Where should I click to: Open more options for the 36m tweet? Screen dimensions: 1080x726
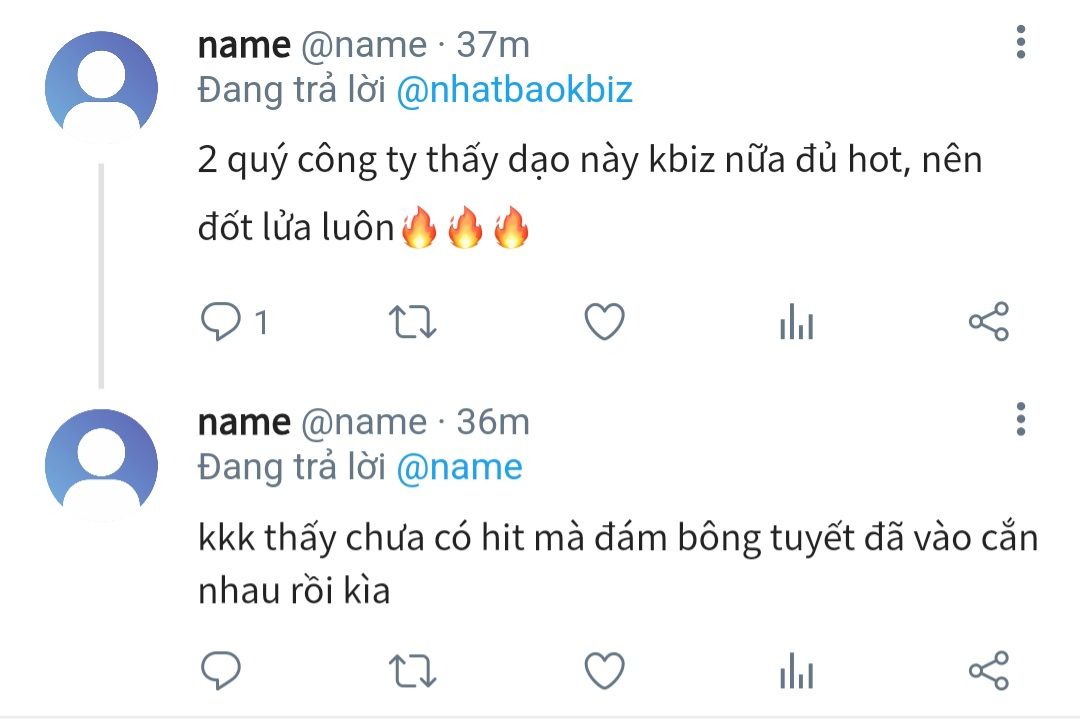click(x=1021, y=419)
